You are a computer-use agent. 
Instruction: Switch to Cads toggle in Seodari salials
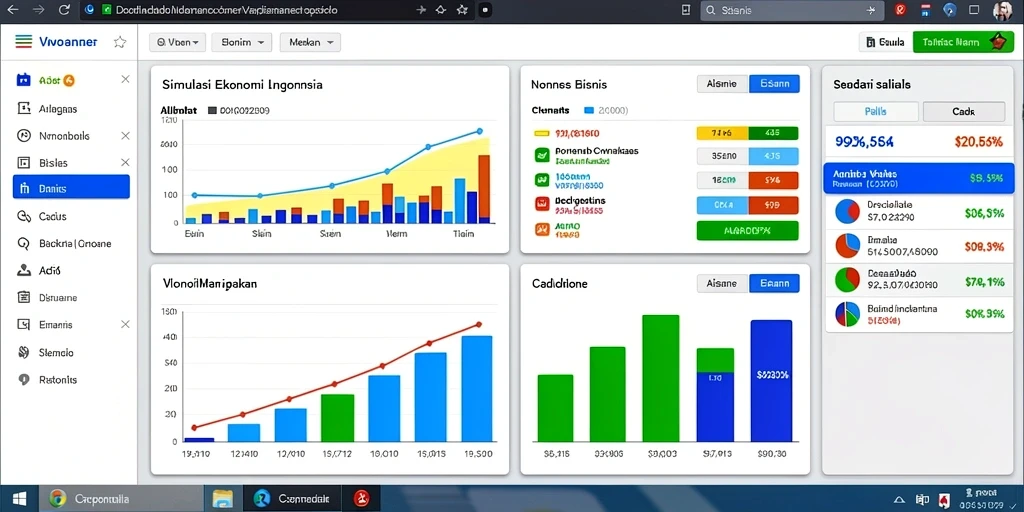[963, 112]
